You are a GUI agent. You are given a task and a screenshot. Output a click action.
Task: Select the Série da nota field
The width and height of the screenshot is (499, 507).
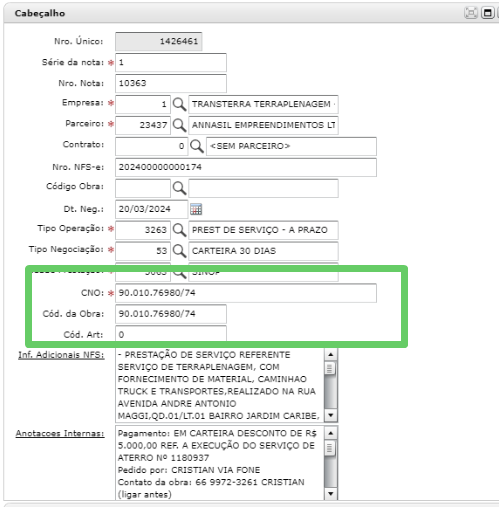coord(171,63)
